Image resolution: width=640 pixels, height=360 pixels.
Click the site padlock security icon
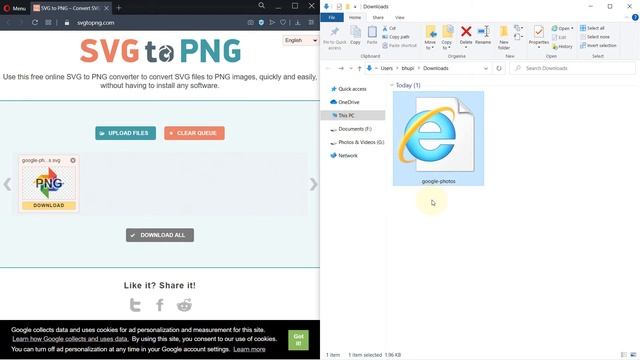coord(67,23)
